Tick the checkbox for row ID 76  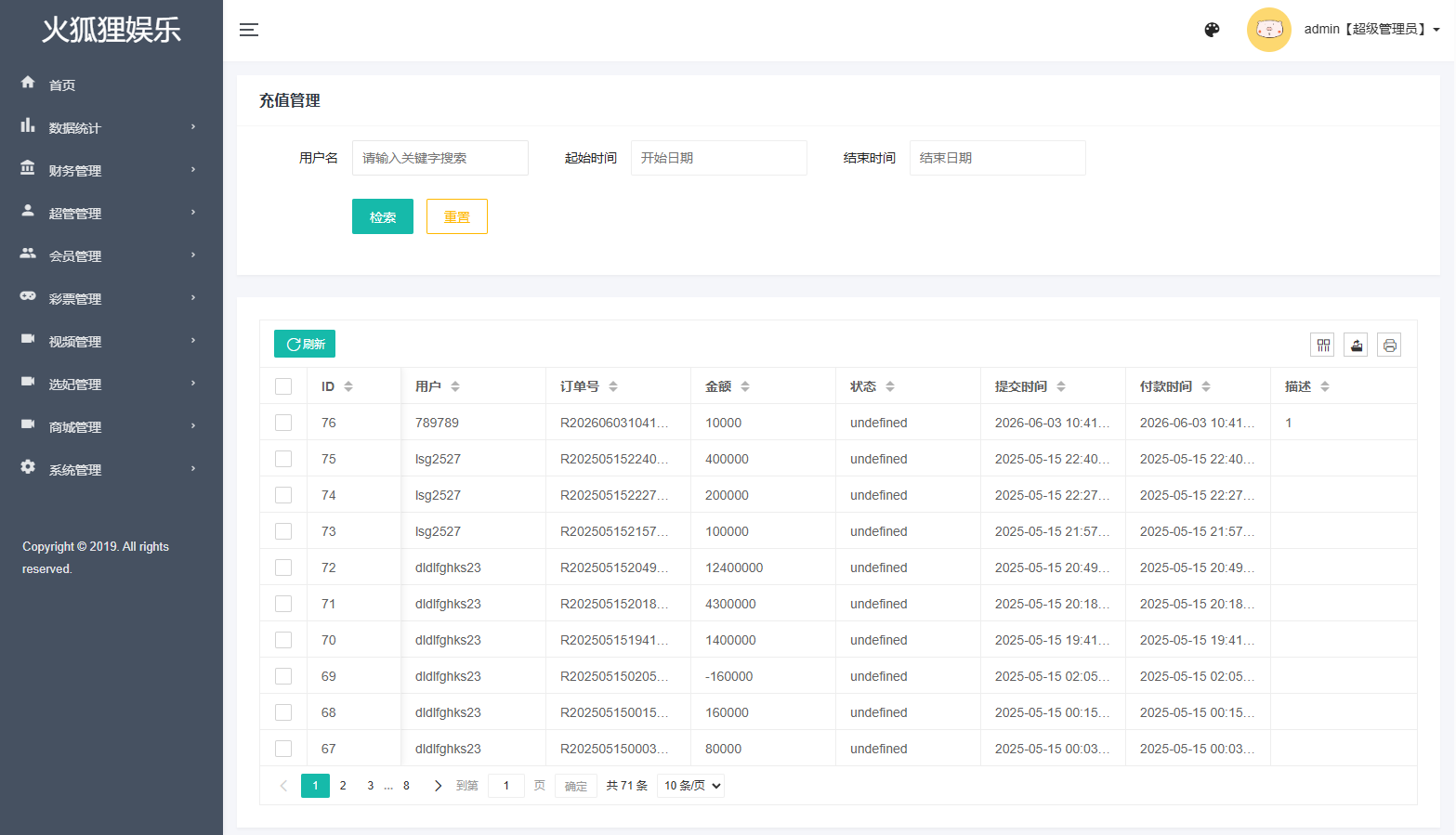pos(283,423)
